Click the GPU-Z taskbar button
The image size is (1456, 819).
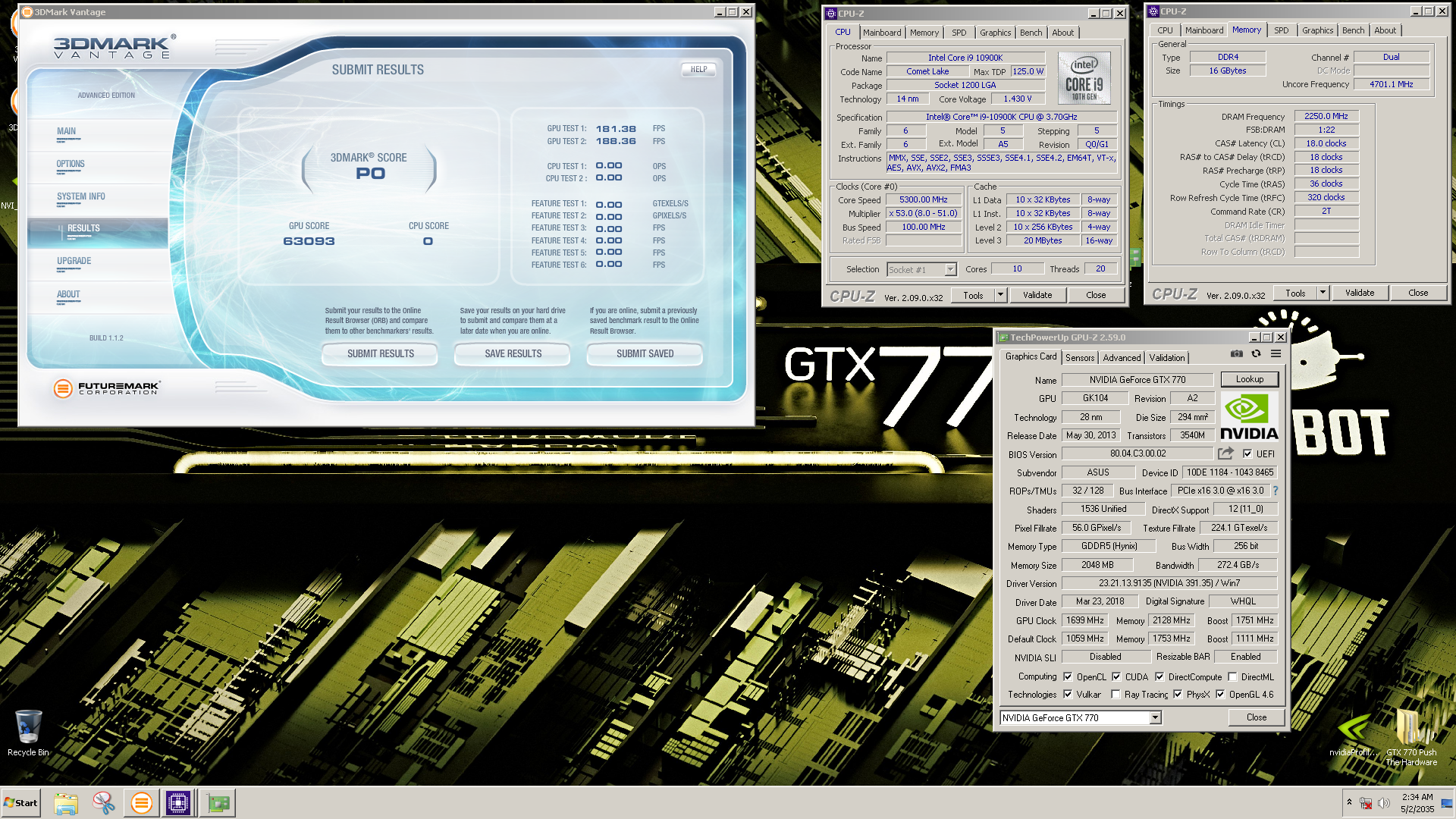(218, 803)
